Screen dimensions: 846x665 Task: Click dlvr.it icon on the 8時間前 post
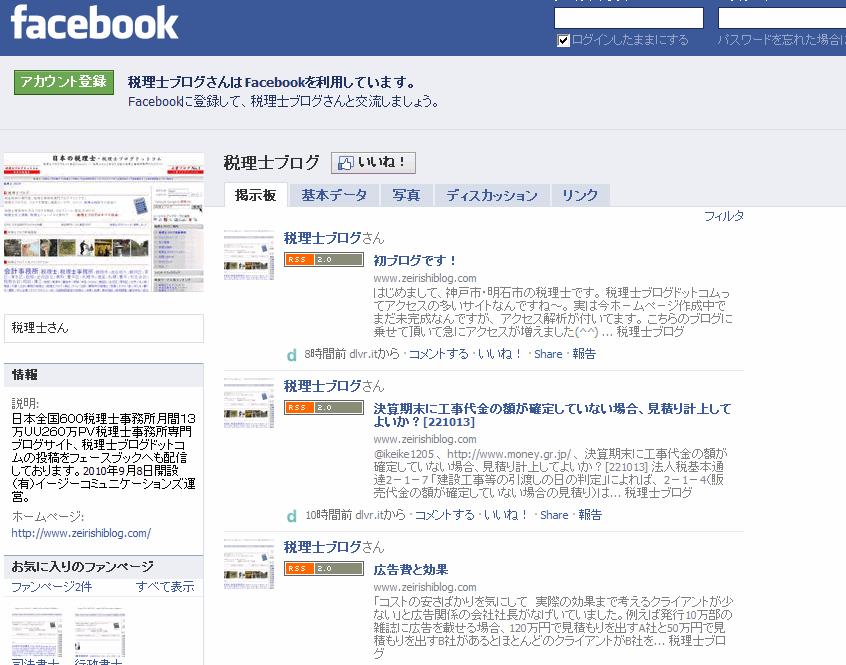[292, 355]
